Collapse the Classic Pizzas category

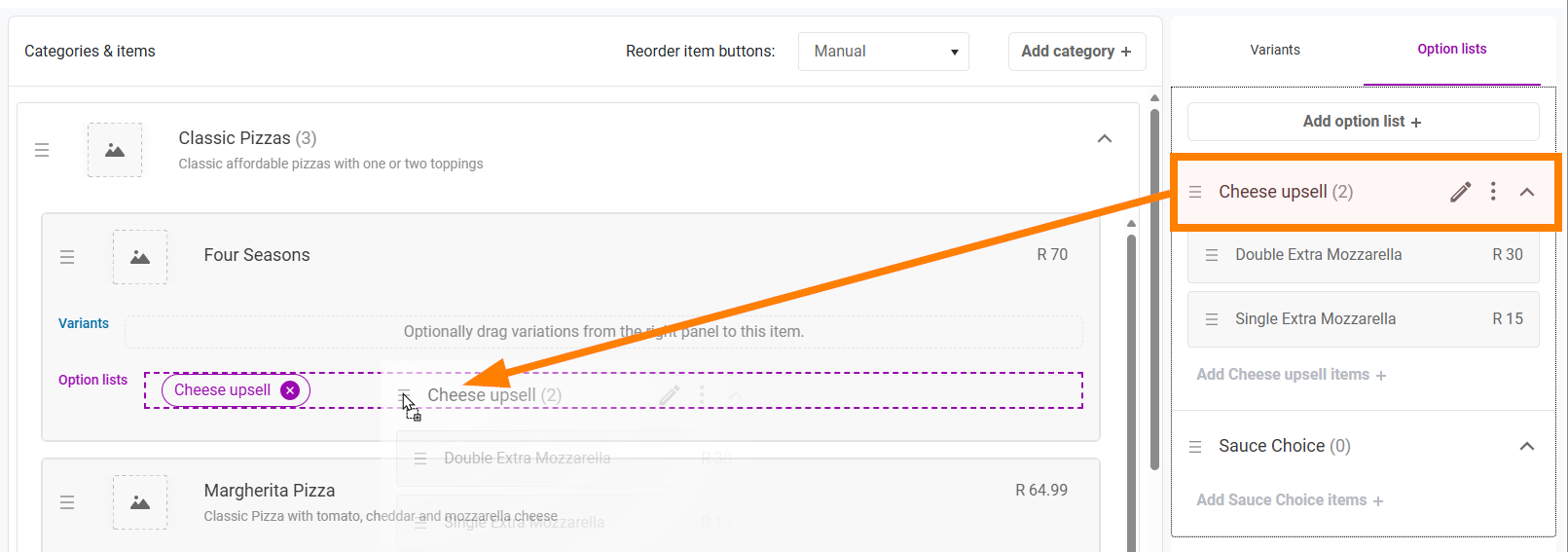point(1105,138)
